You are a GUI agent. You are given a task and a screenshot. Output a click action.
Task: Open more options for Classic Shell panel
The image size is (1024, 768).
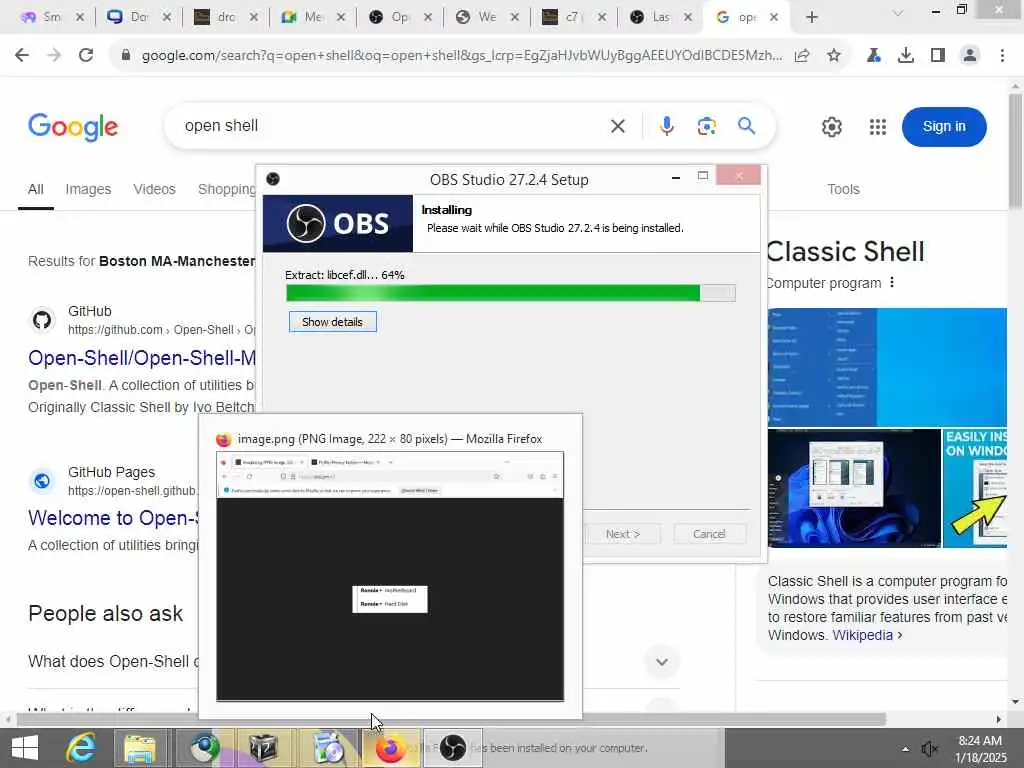(x=892, y=283)
